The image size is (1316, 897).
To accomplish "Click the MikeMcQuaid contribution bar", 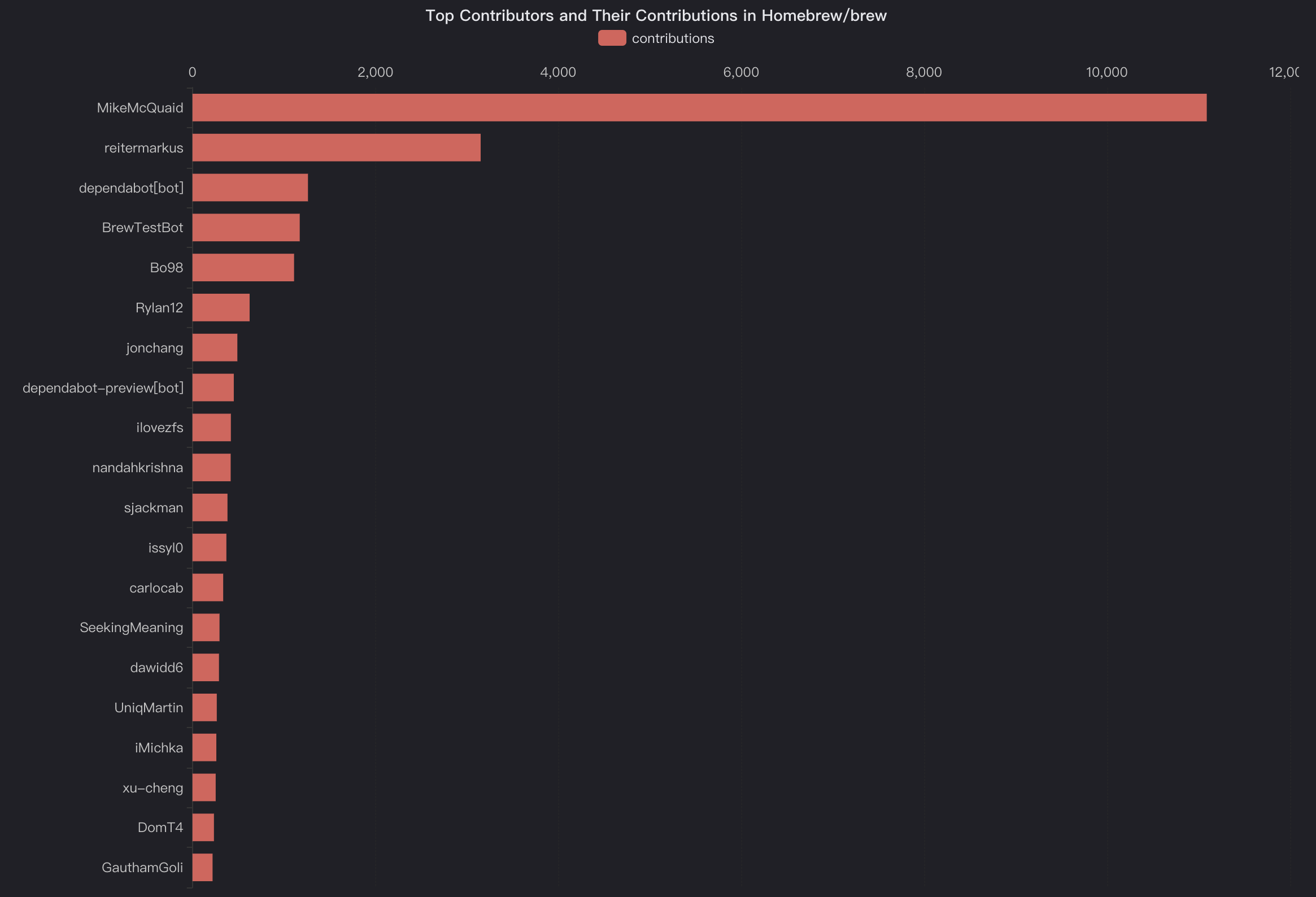I will coord(699,107).
